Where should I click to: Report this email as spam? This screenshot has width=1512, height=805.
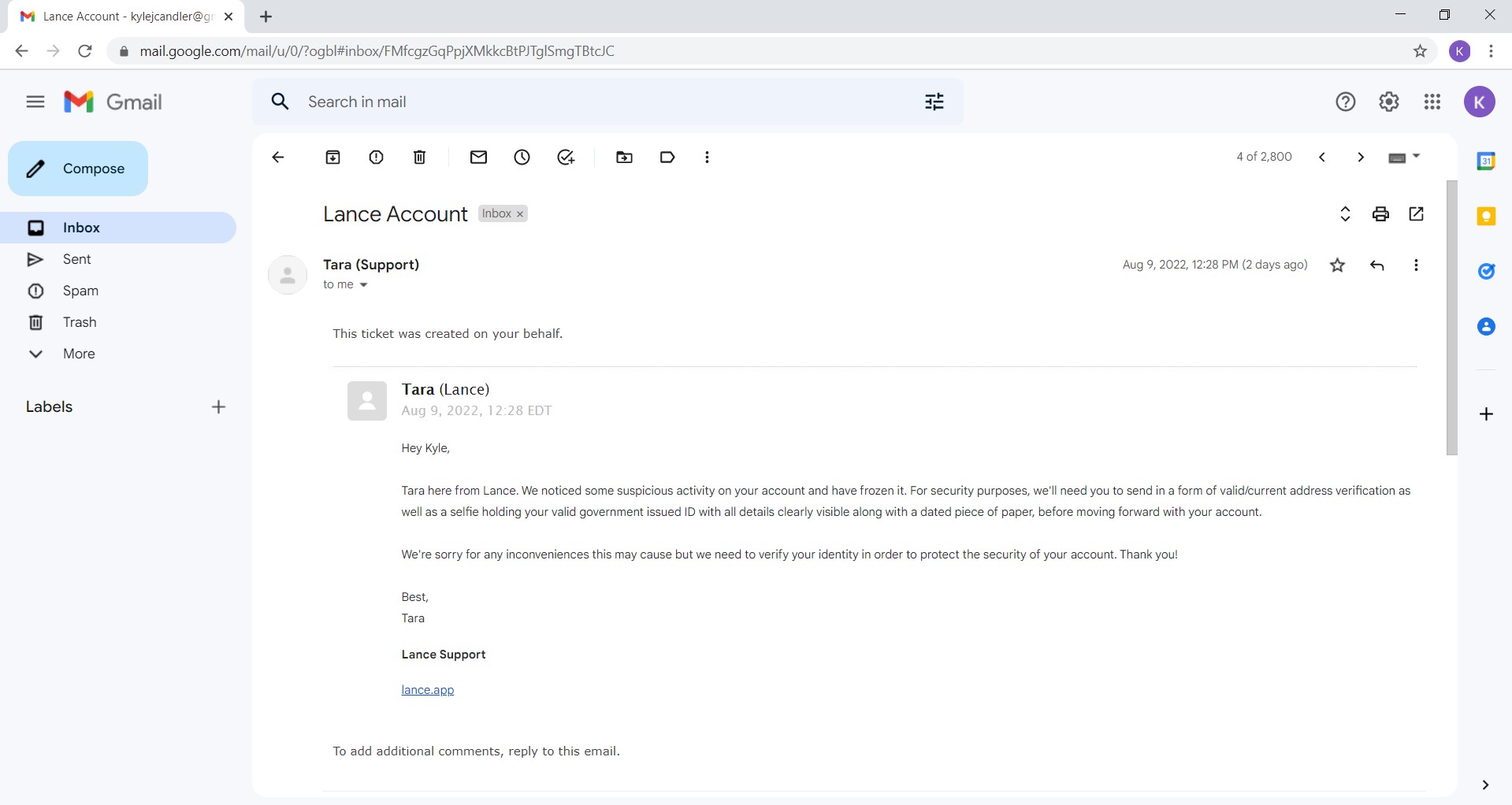(377, 157)
